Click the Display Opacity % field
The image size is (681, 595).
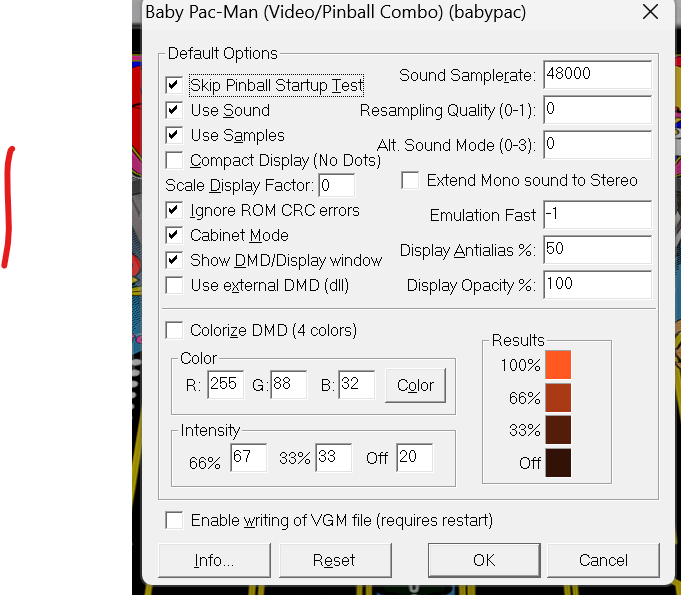click(597, 285)
